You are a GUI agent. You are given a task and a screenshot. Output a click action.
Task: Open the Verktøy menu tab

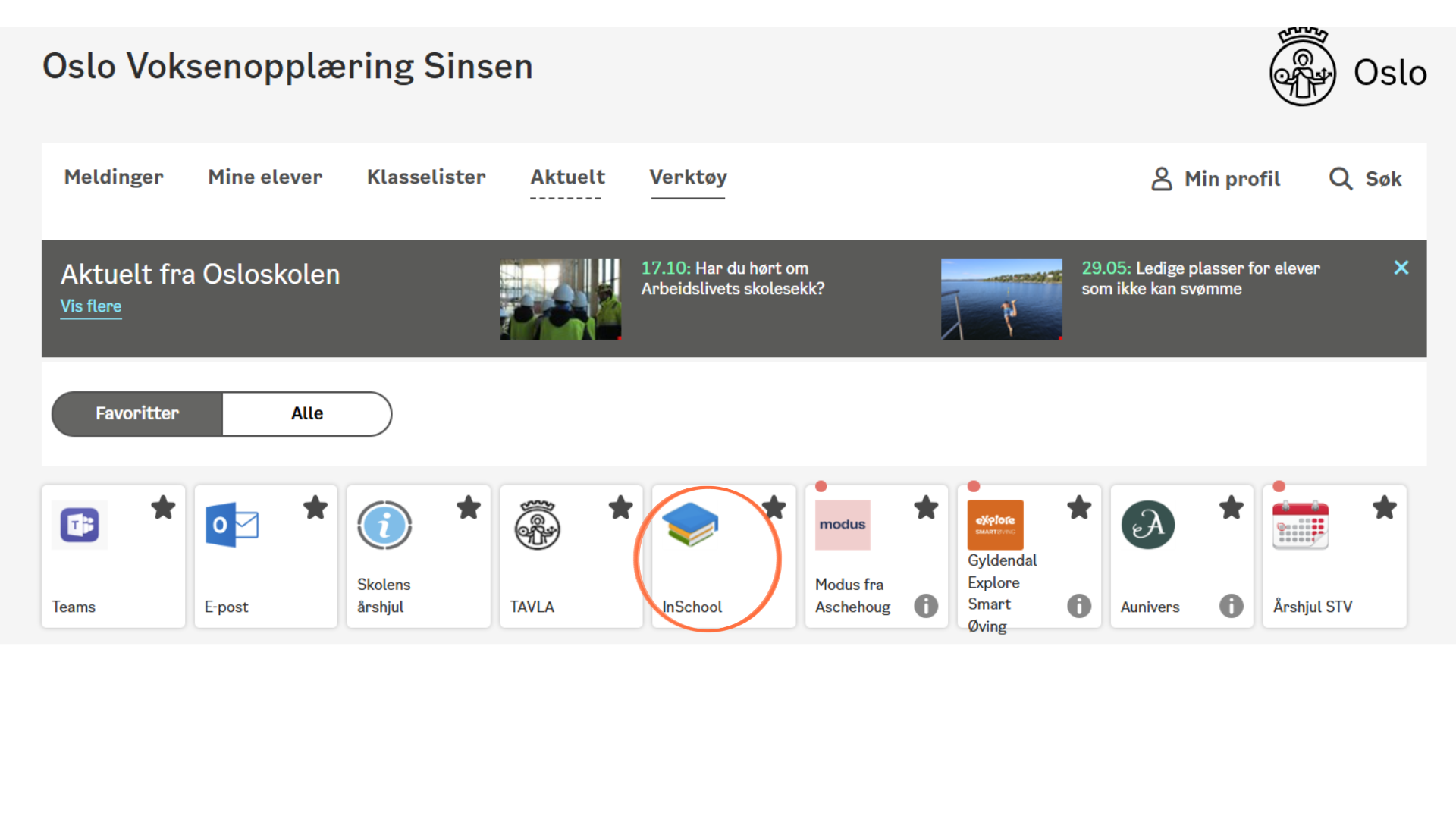point(688,177)
